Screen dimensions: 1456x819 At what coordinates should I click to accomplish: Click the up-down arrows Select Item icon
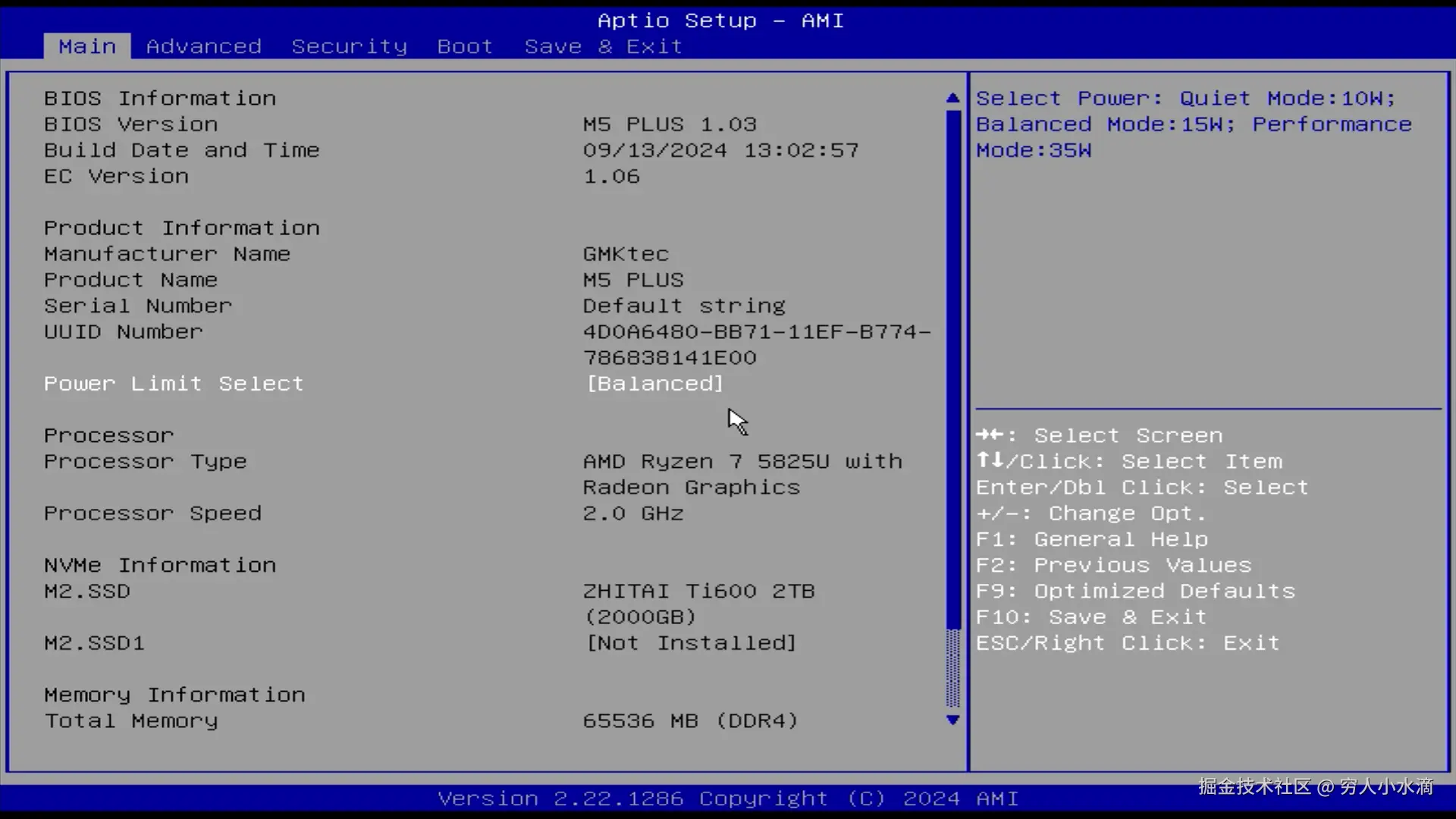(x=990, y=461)
